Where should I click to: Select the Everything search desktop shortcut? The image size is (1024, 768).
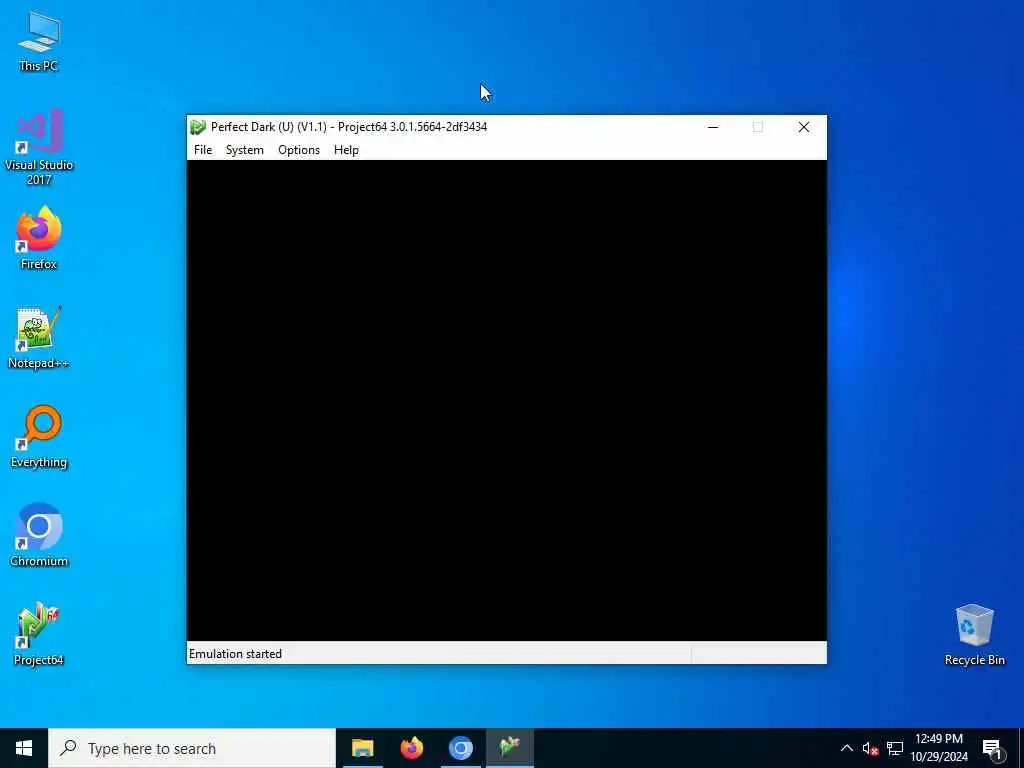click(x=39, y=436)
